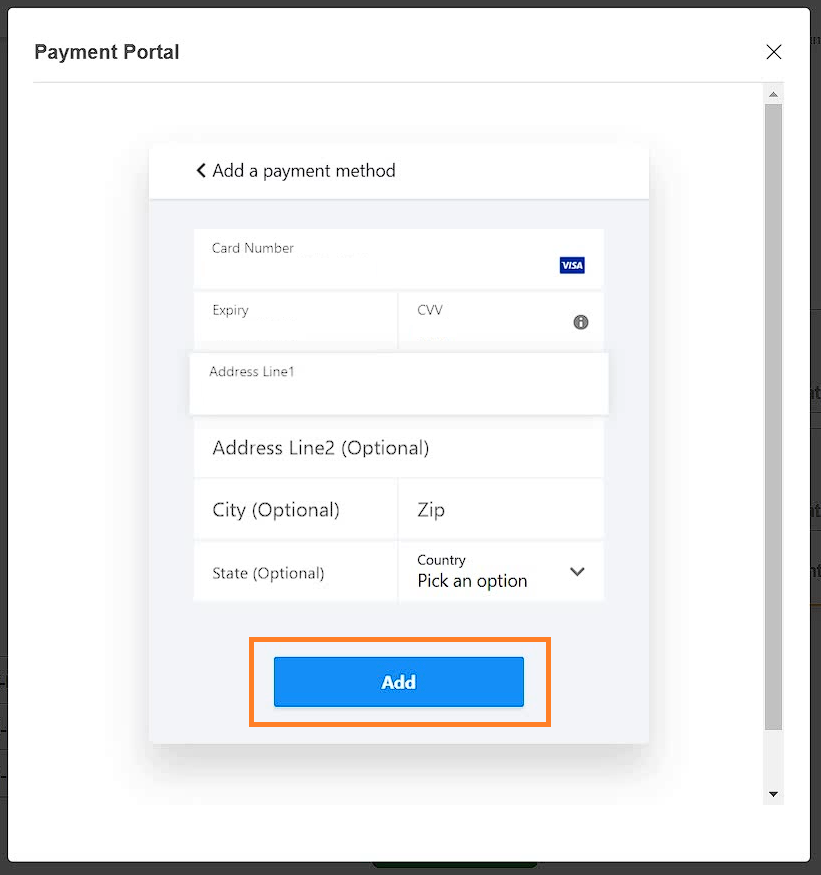Expand the Country dropdown arrow
The height and width of the screenshot is (875, 821).
click(x=577, y=571)
